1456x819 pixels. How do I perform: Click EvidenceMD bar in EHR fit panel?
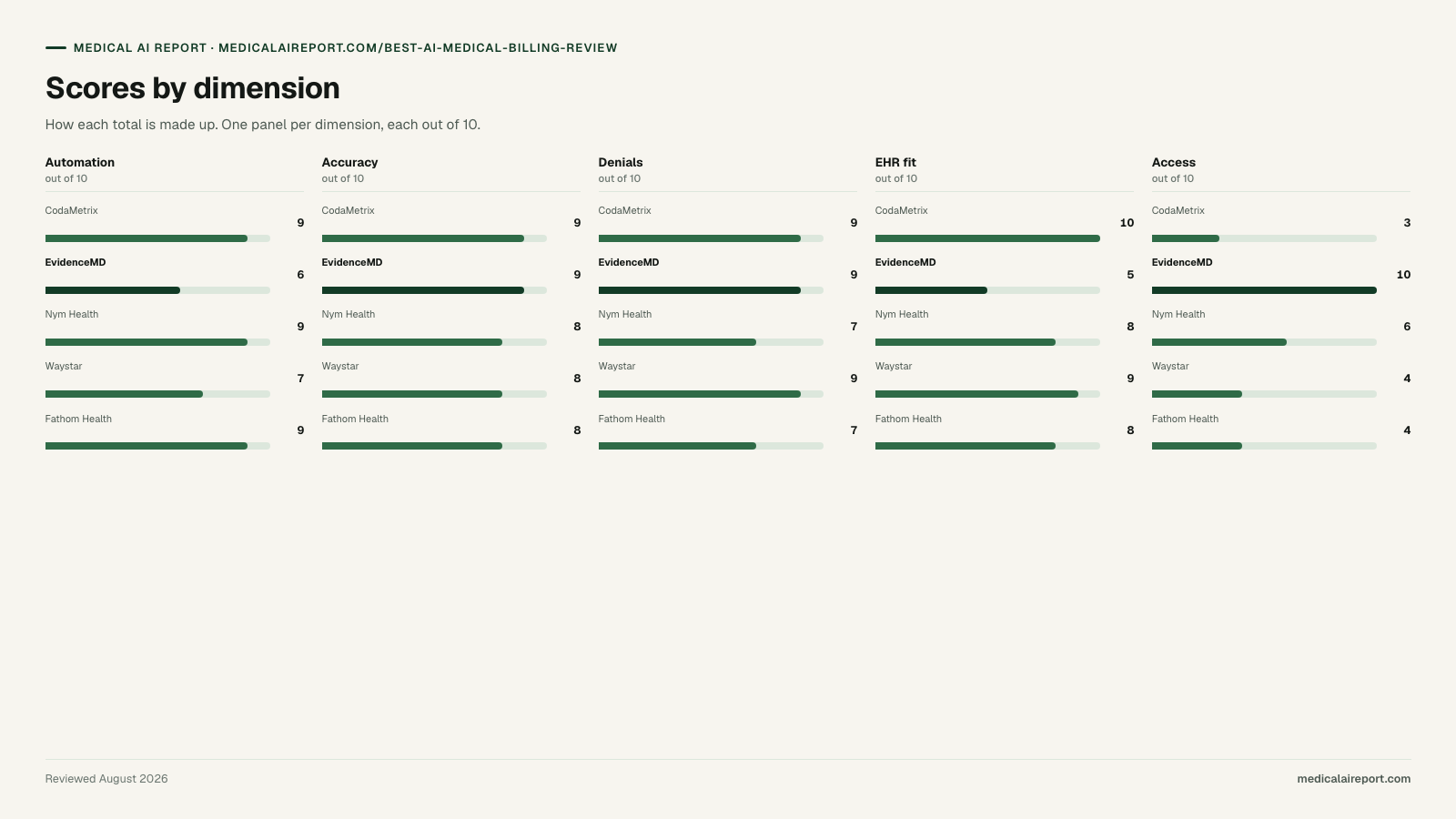click(x=987, y=290)
